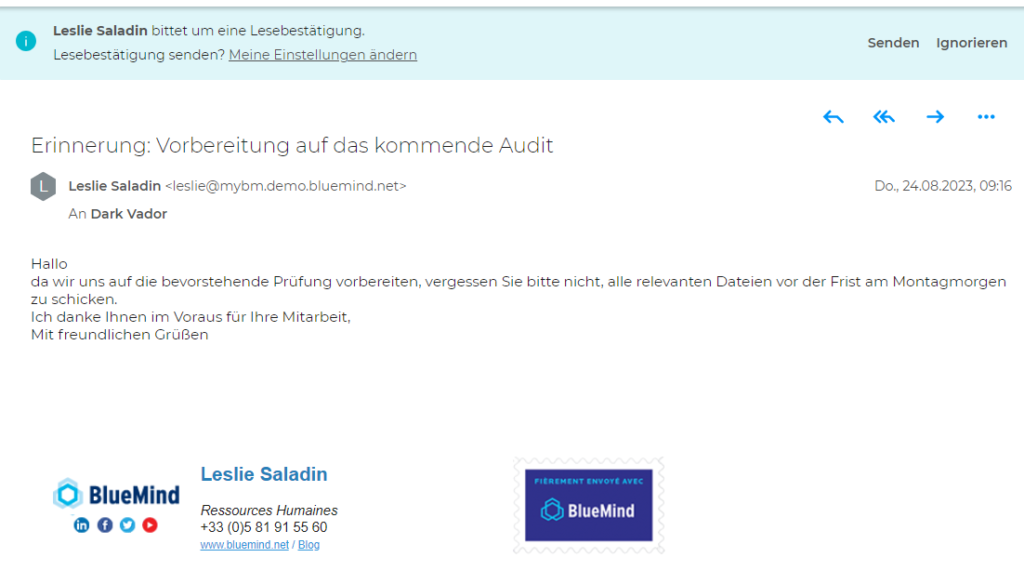Click recipient Dark Vador
Image resolution: width=1024 pixels, height=584 pixels.
coord(129,213)
